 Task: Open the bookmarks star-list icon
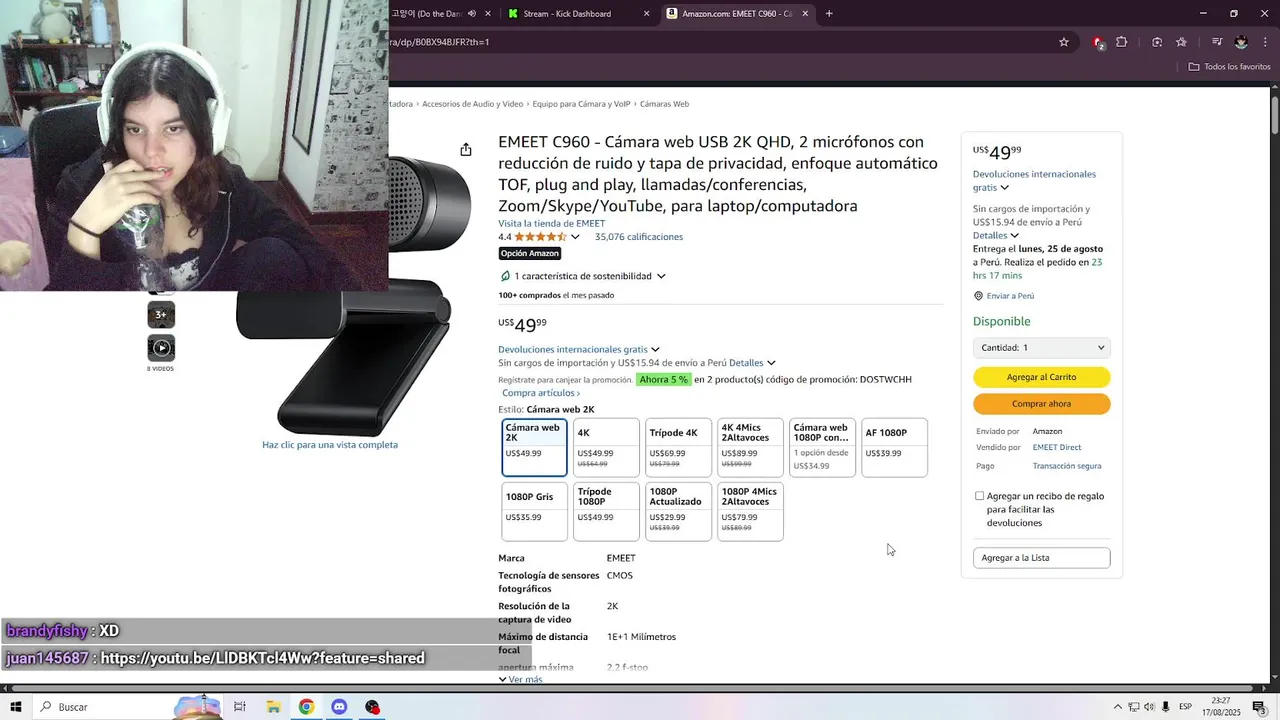click(x=1181, y=42)
